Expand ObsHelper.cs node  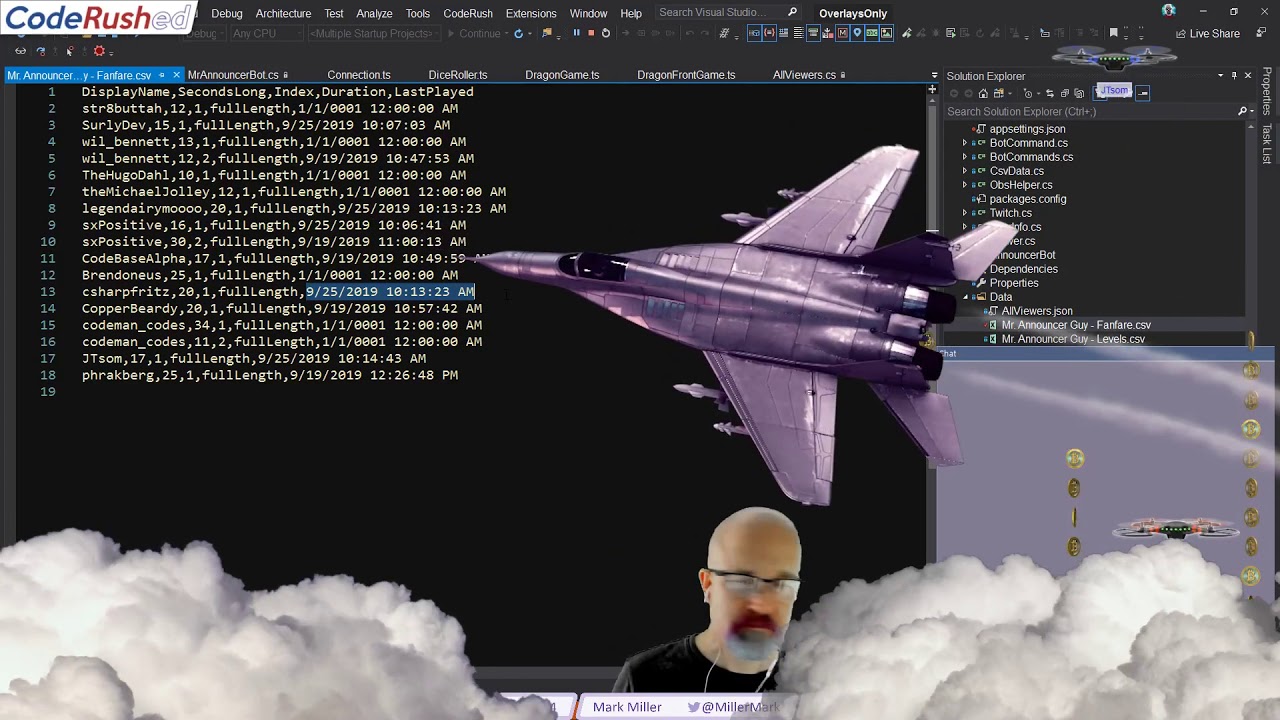click(x=965, y=185)
